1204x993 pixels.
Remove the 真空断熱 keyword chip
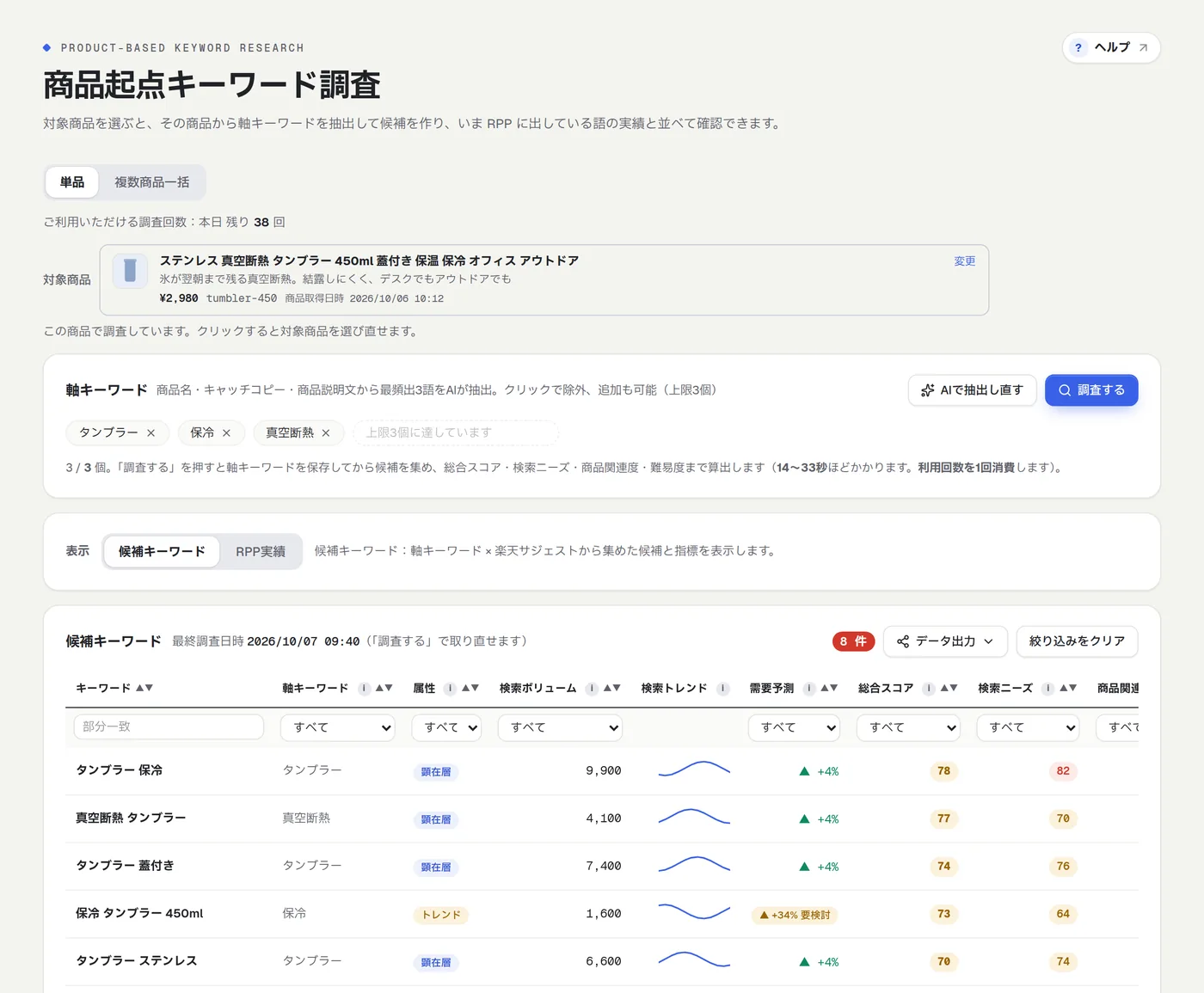tap(326, 433)
